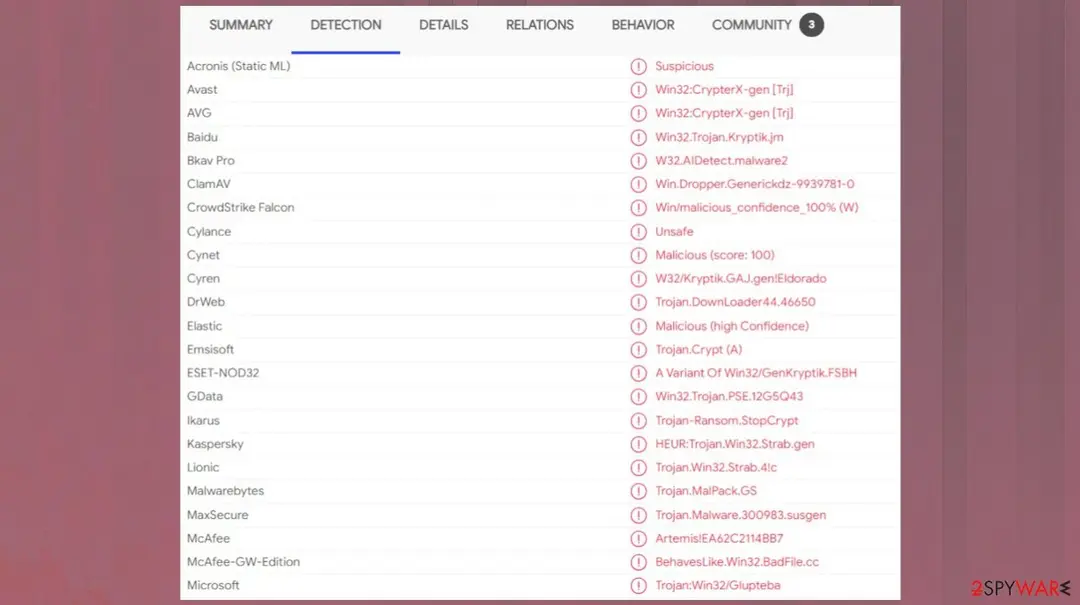
Task: Click the Suspicious detection result
Action: point(684,66)
